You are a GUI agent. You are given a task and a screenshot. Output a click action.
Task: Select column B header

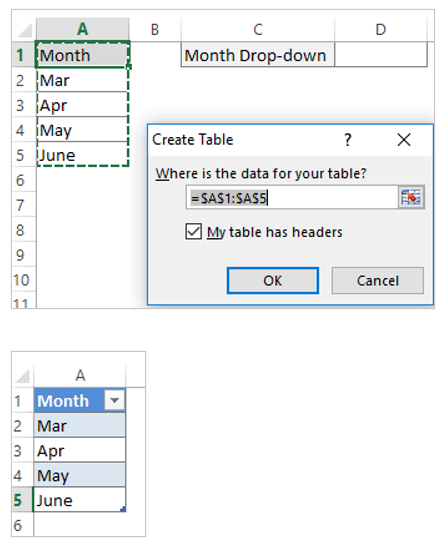[x=155, y=29]
